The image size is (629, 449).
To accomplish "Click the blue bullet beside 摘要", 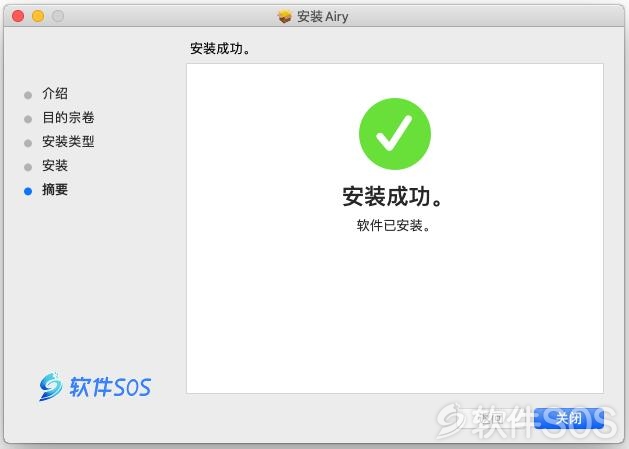I will pyautogui.click(x=28, y=191).
